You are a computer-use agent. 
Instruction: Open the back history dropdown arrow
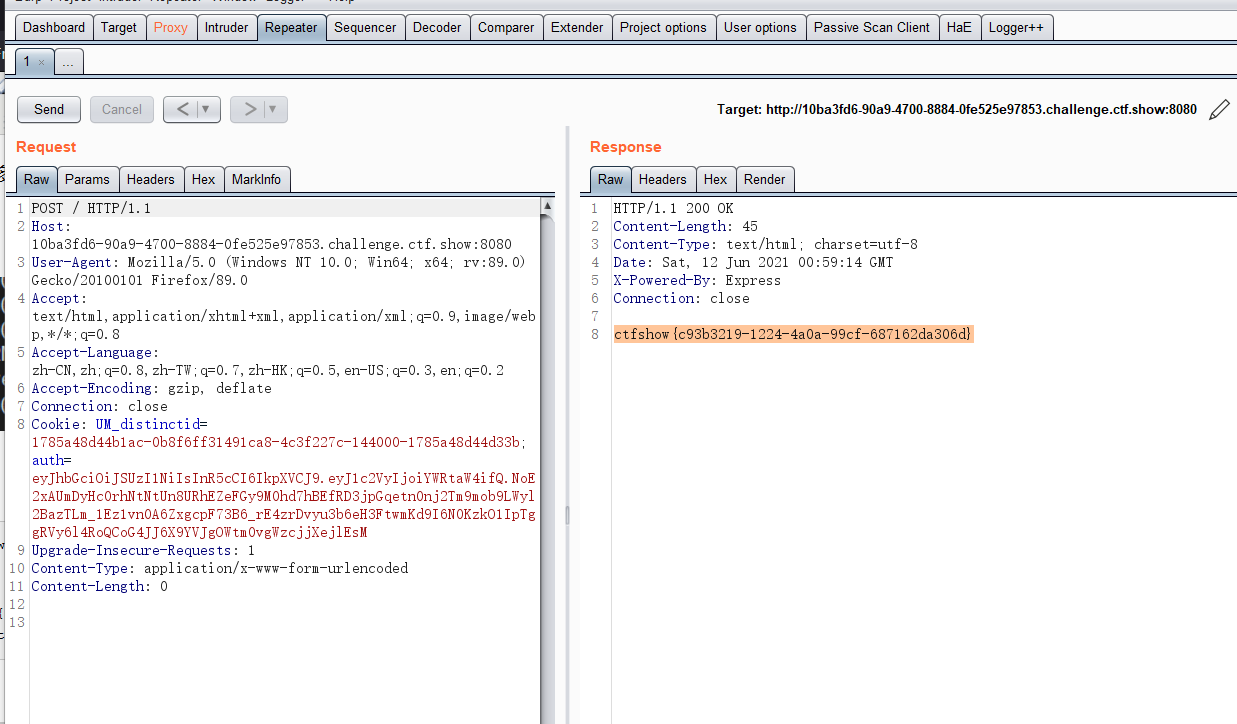(x=207, y=109)
